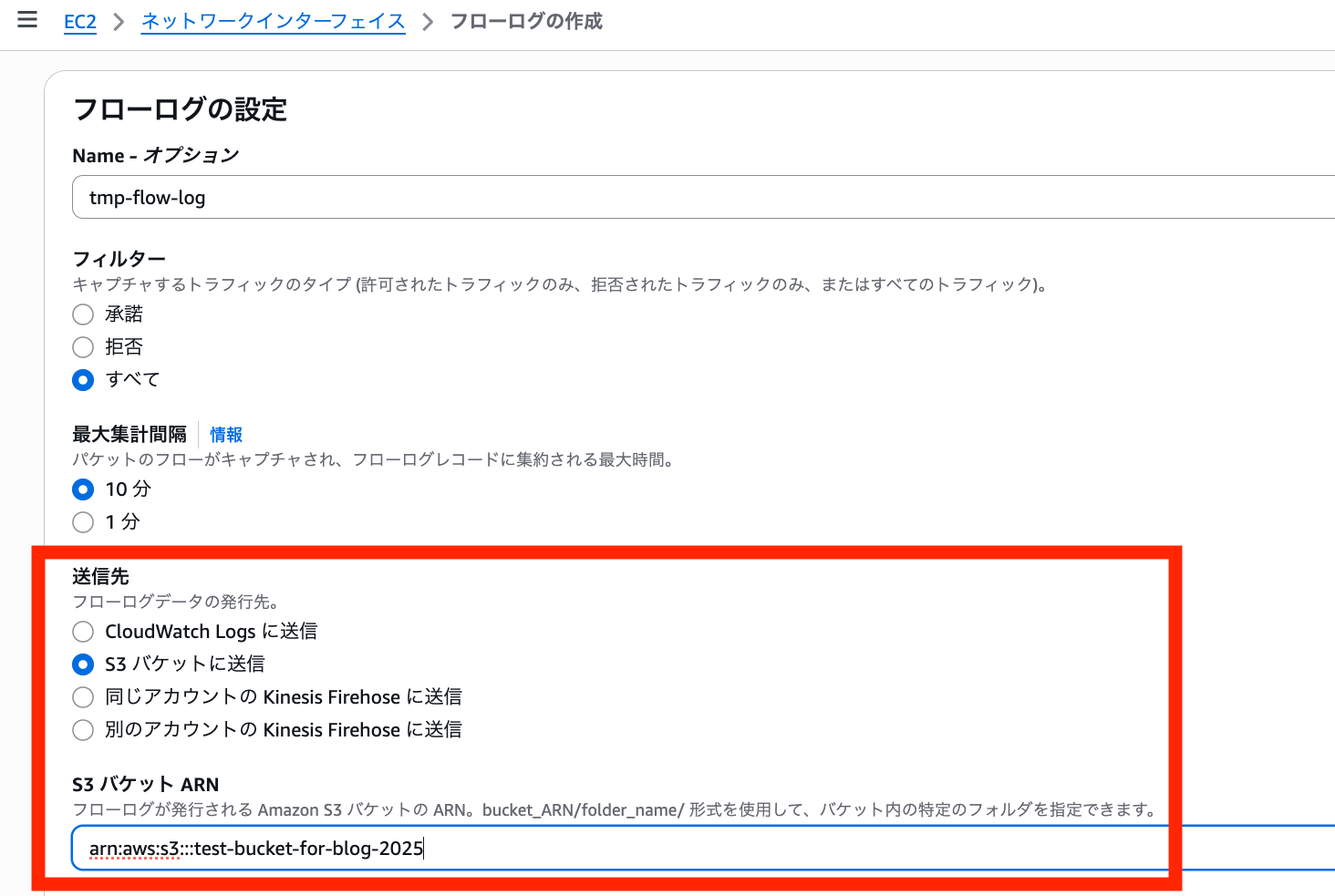The height and width of the screenshot is (896, 1335).
Task: Click the フィルター section label
Action: coord(119,259)
